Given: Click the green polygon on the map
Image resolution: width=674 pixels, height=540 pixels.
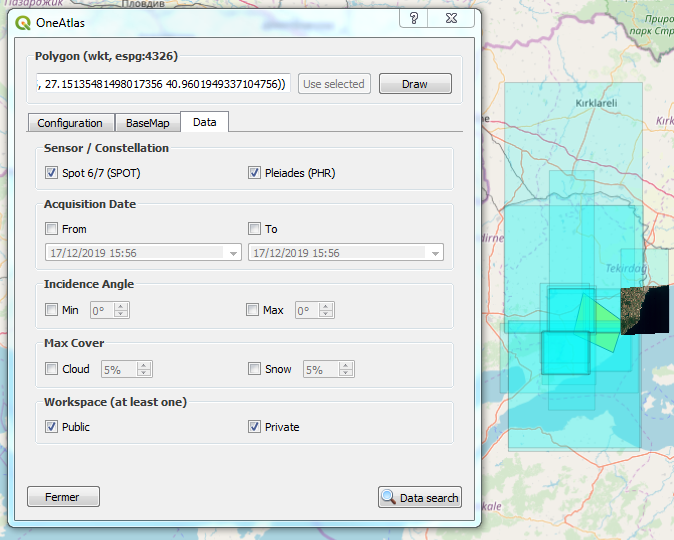Looking at the screenshot, I should pyautogui.click(x=598, y=325).
